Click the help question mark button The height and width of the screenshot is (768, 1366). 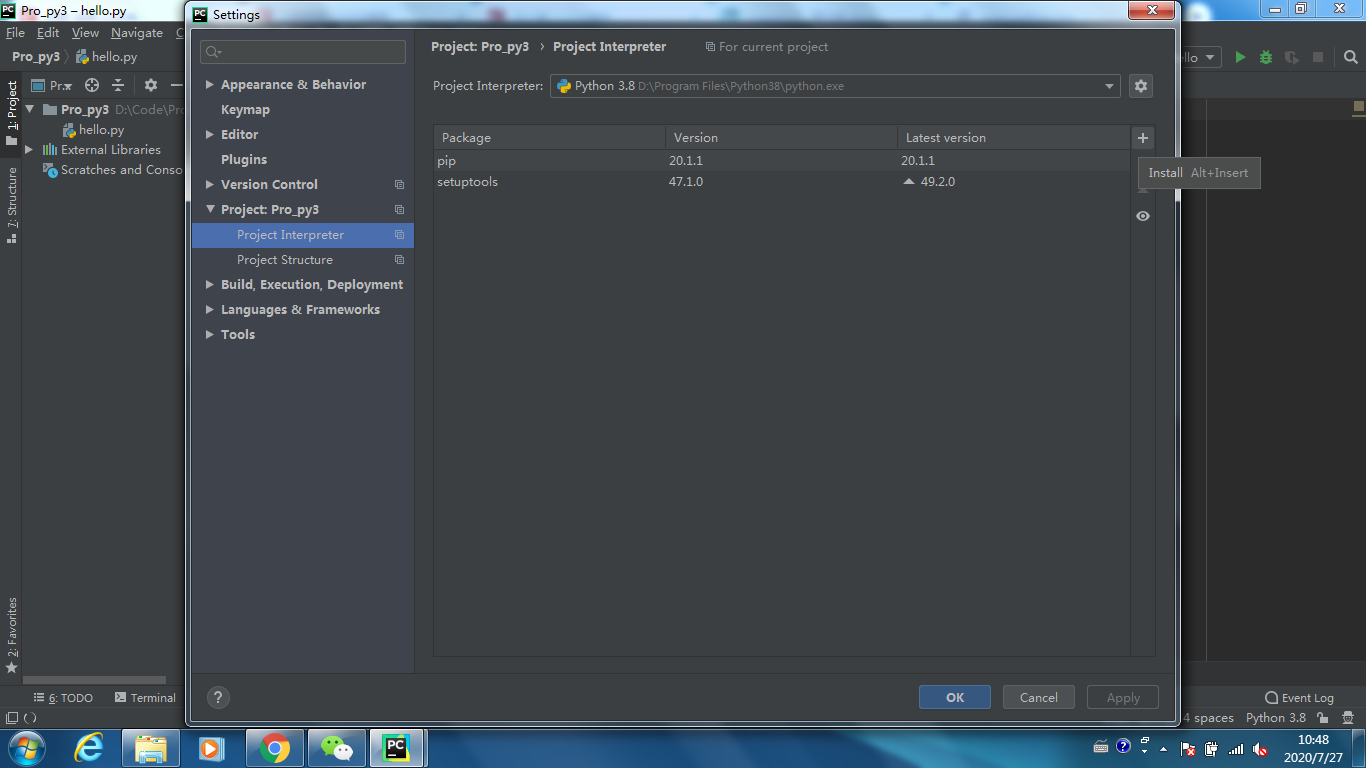(218, 698)
